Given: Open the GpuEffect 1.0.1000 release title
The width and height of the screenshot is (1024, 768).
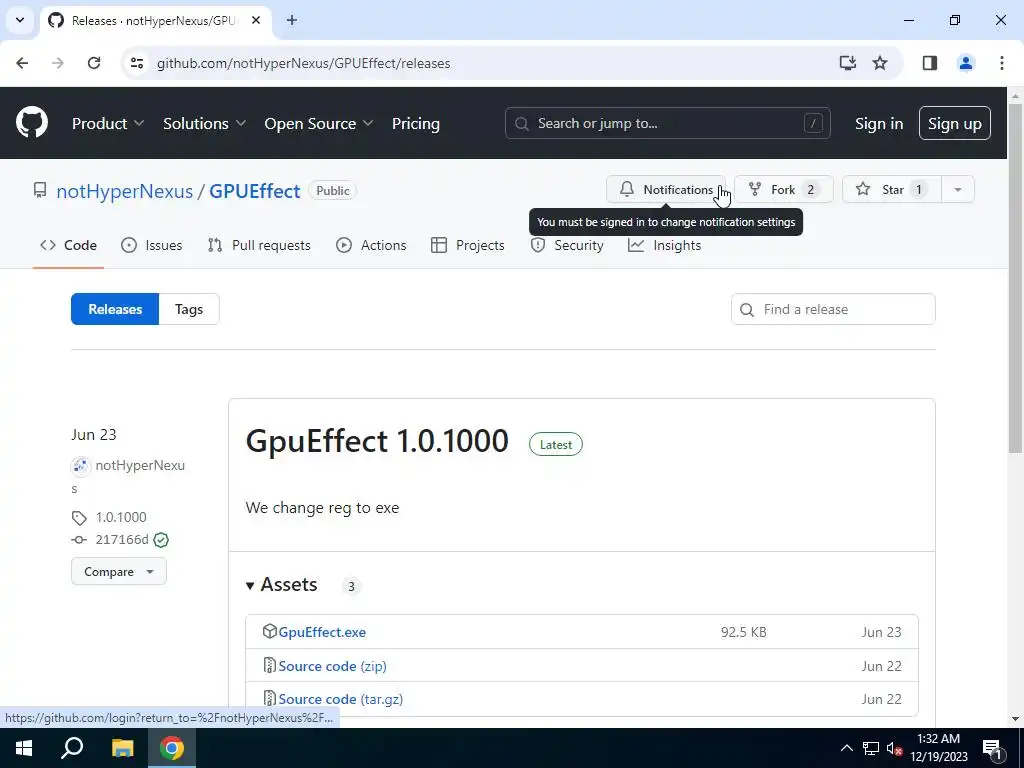Looking at the screenshot, I should click(x=377, y=441).
